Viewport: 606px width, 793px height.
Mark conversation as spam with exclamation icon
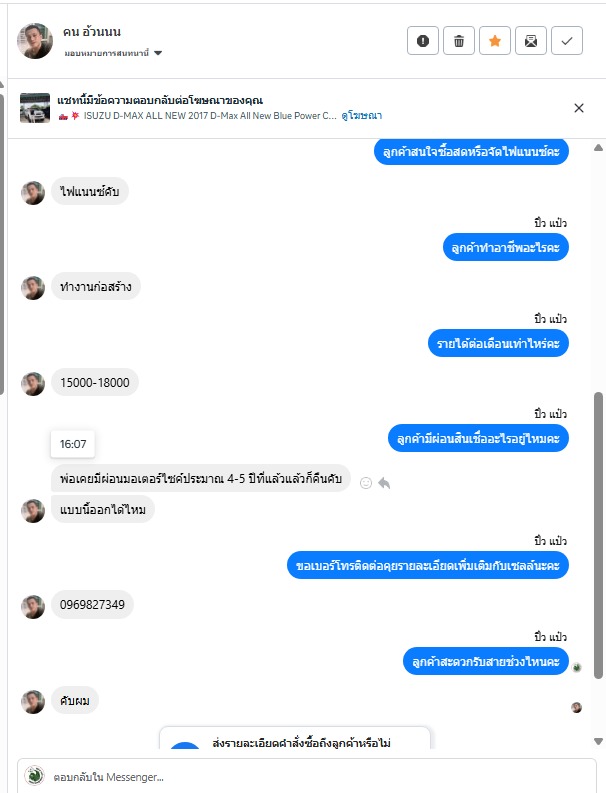(x=422, y=40)
